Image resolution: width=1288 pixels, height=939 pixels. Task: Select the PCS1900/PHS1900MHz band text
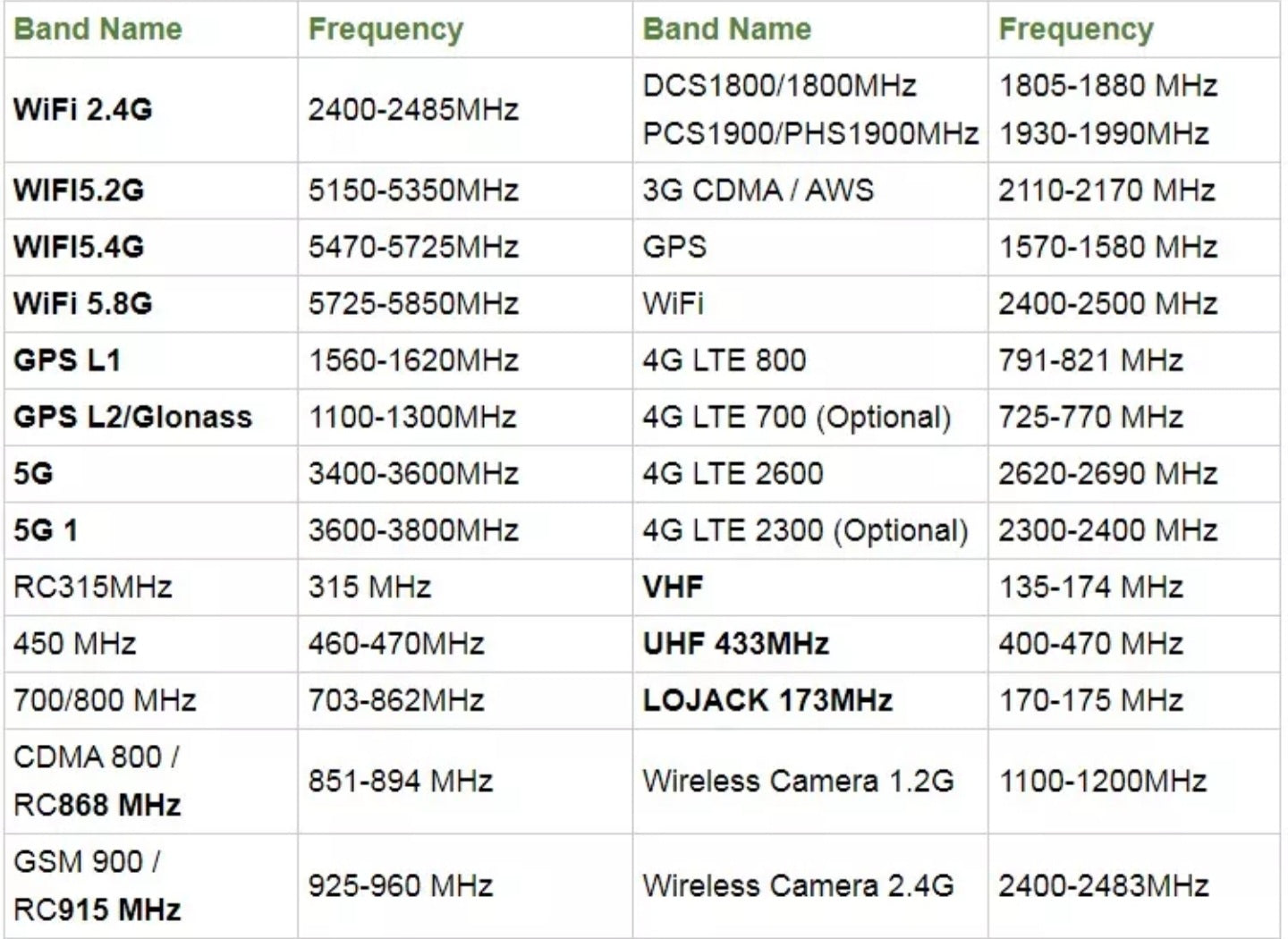[809, 134]
